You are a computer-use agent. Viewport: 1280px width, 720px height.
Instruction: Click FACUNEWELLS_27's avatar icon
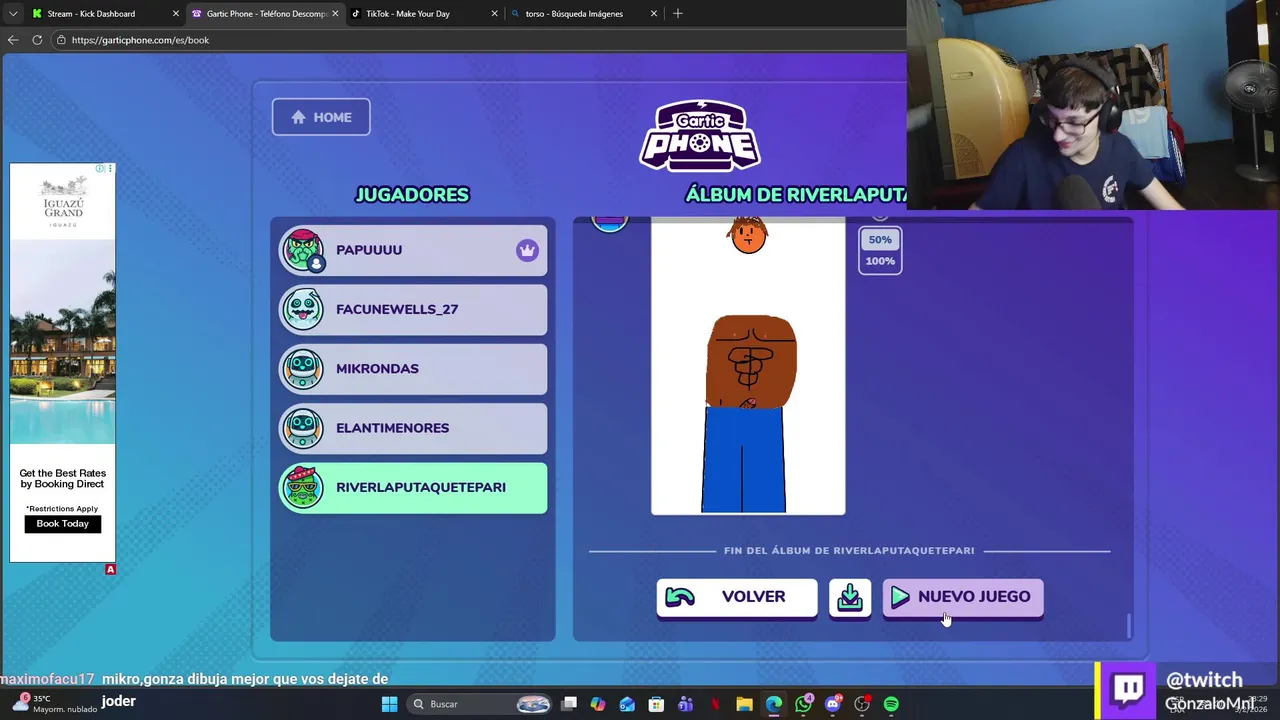[303, 309]
